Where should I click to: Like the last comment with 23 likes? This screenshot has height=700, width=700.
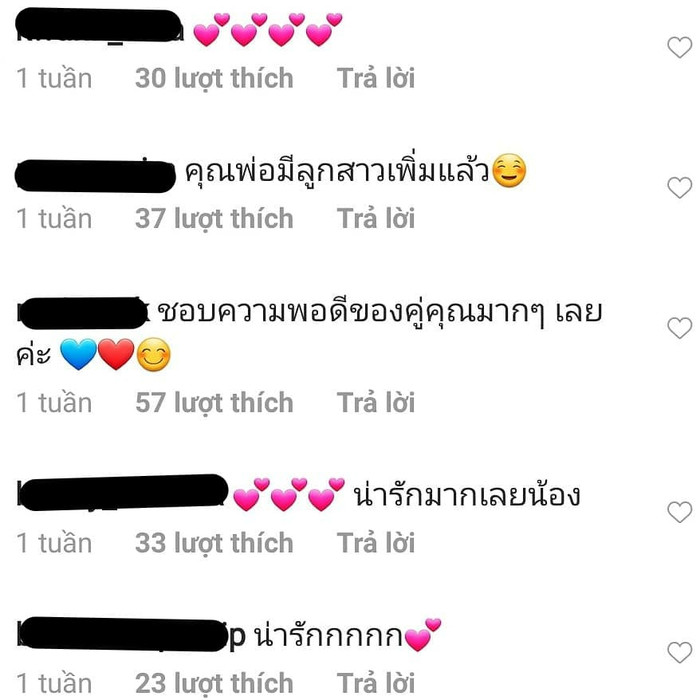pos(679,652)
